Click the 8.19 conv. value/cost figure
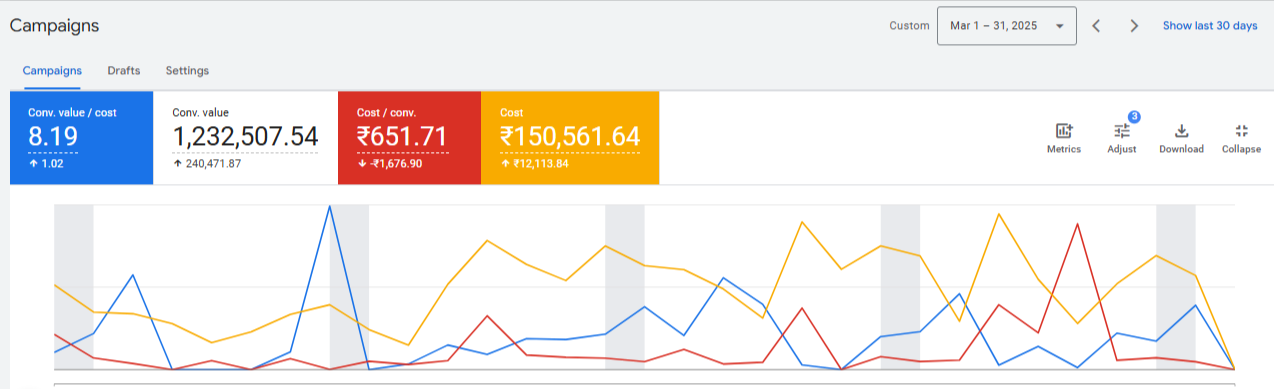1274x389 pixels. [53, 137]
